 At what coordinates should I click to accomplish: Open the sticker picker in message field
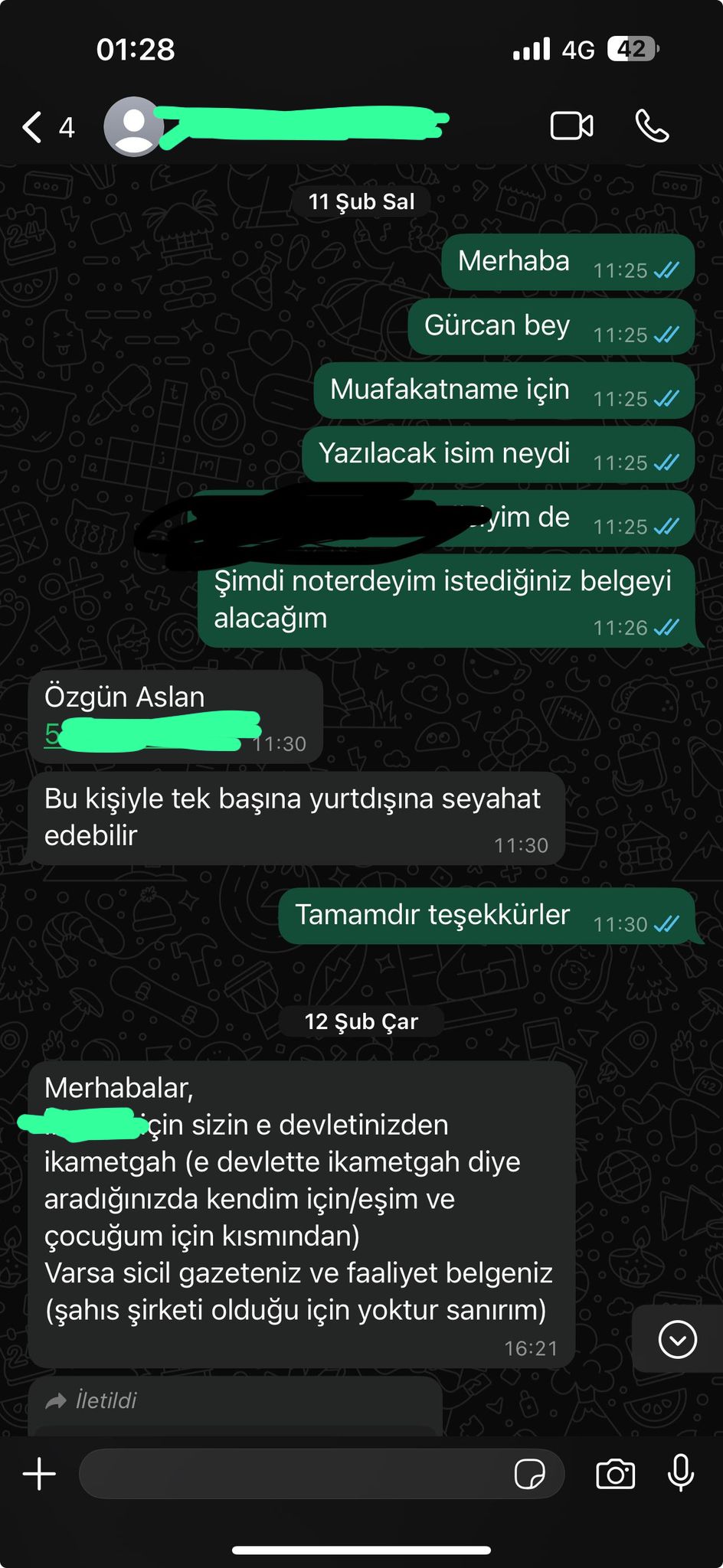pos(529,1473)
